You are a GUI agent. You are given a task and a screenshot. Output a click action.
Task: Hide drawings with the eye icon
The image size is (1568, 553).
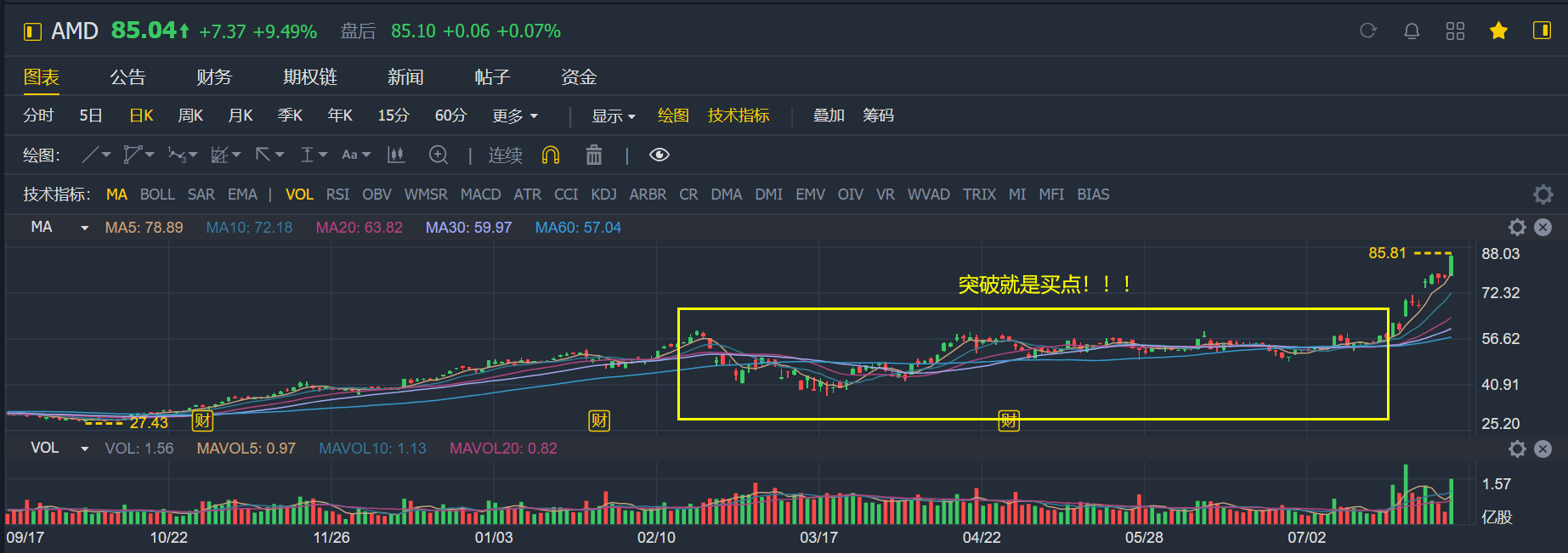click(x=659, y=155)
